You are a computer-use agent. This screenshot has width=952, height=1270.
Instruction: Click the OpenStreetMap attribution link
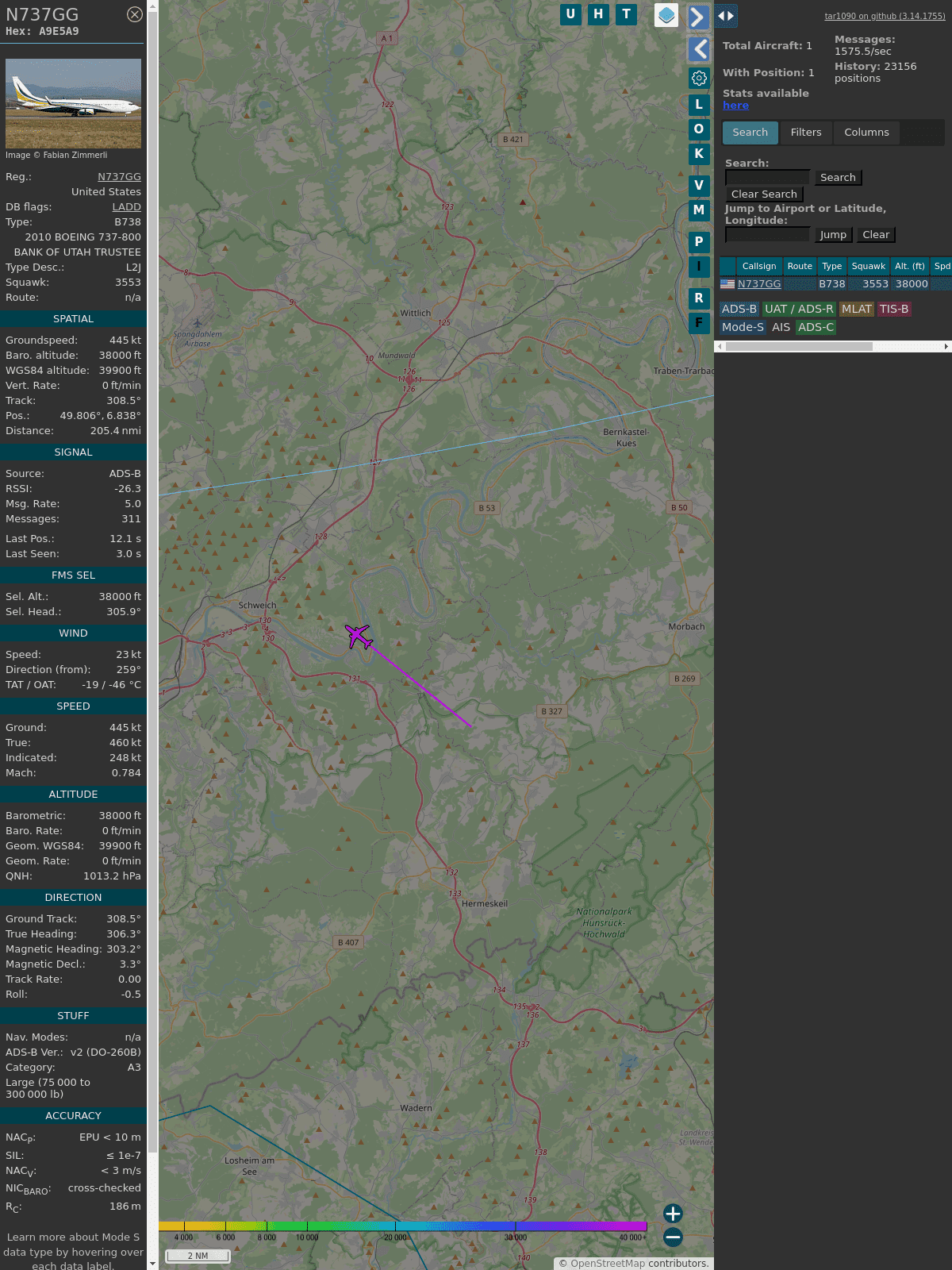pos(608,1264)
